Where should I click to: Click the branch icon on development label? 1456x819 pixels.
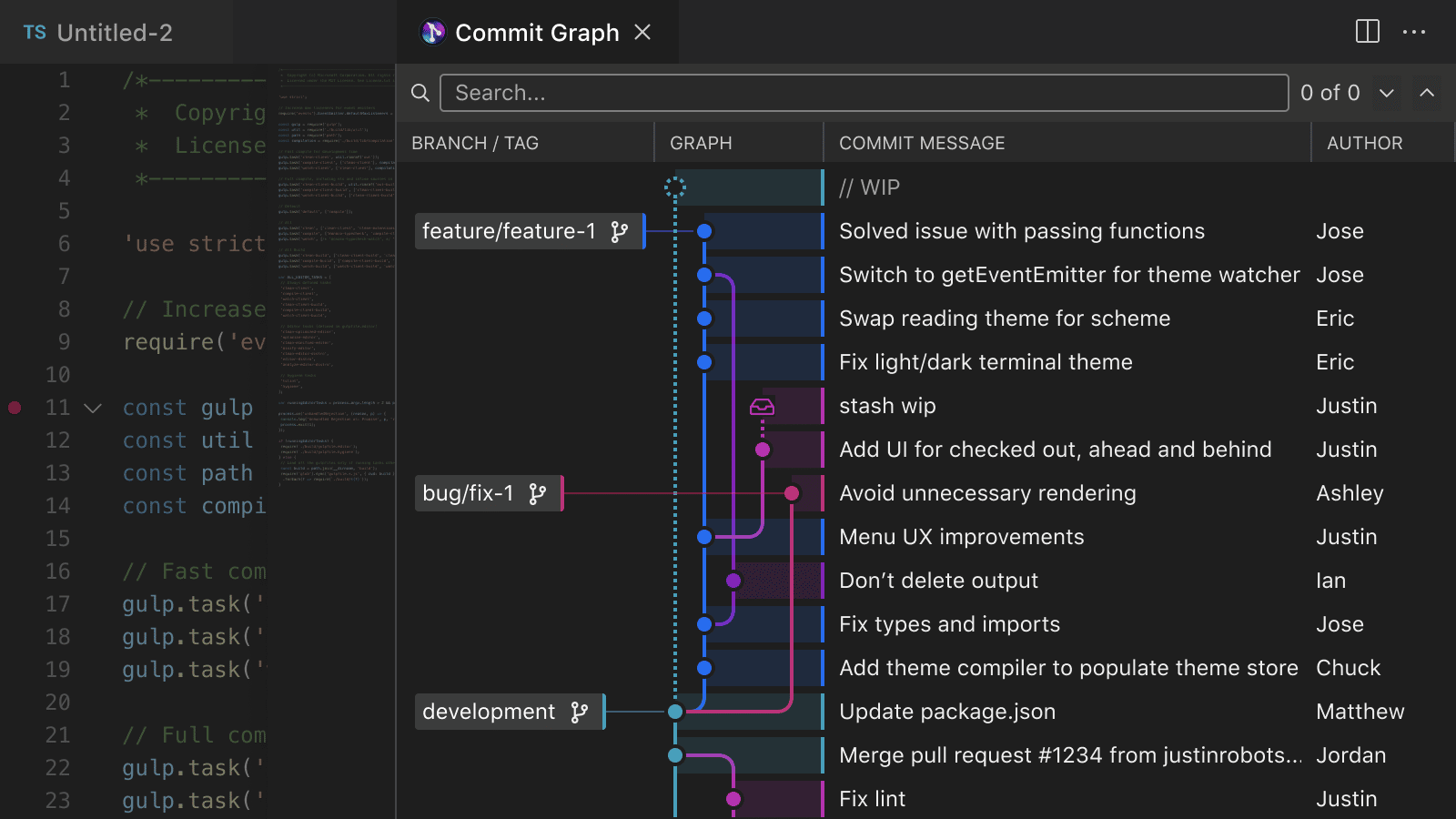(580, 713)
